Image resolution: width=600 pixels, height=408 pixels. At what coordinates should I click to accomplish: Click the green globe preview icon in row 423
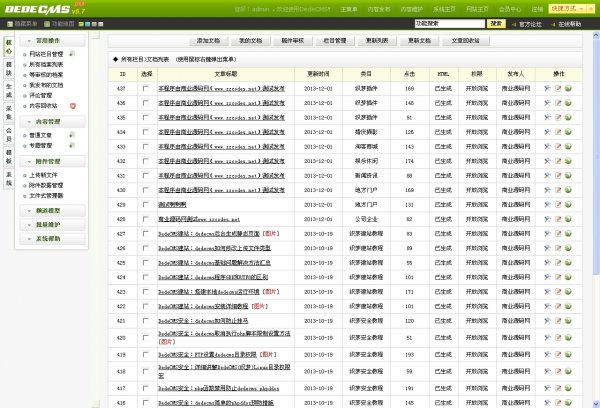[568, 292]
